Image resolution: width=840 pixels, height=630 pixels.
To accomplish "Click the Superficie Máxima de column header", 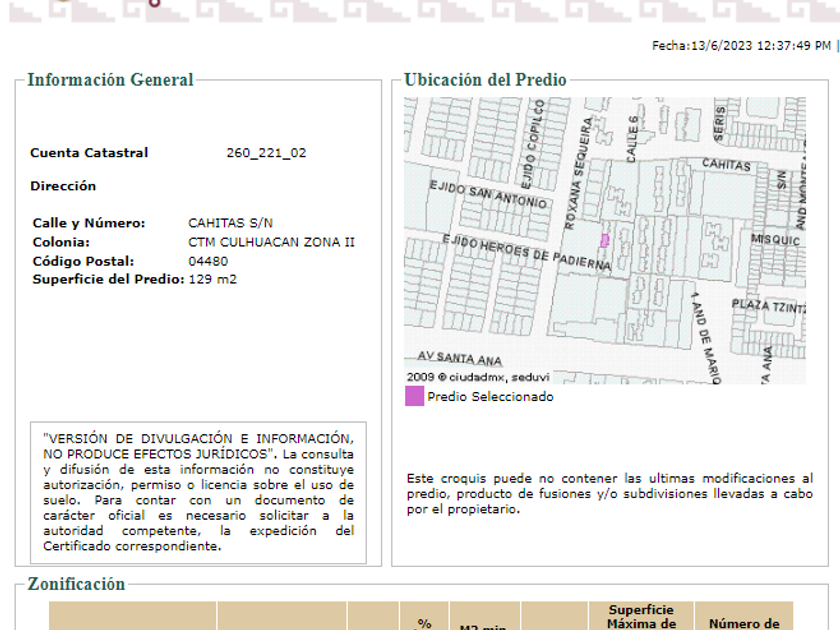I will (641, 617).
